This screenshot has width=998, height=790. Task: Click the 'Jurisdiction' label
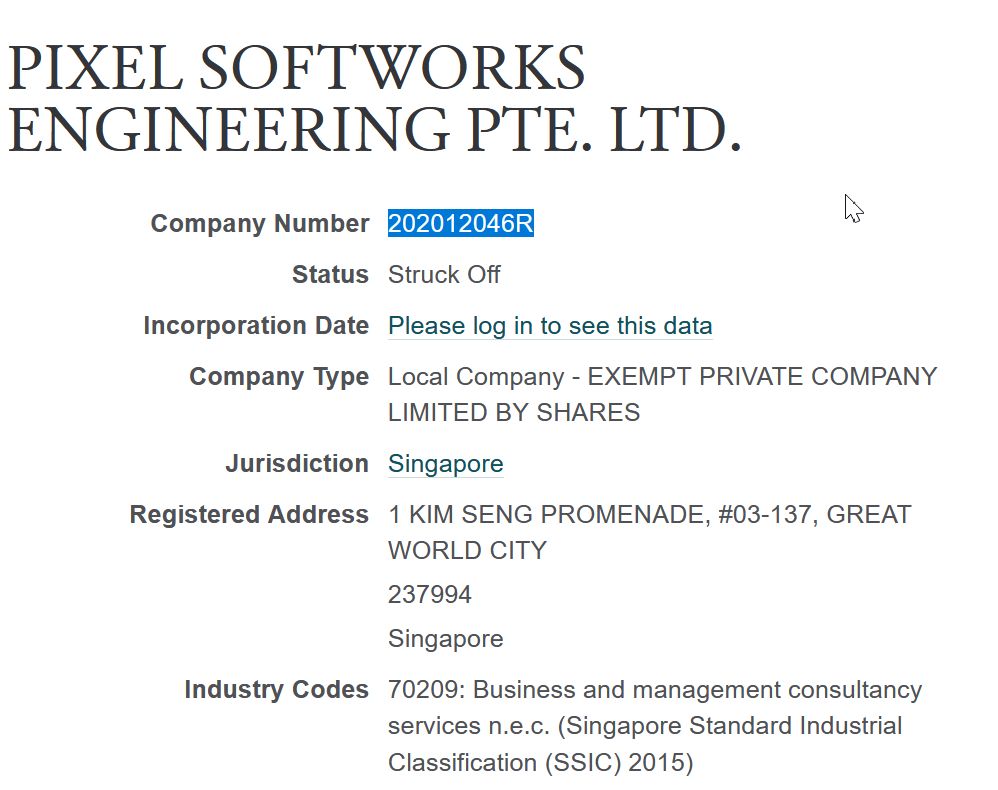pos(297,463)
